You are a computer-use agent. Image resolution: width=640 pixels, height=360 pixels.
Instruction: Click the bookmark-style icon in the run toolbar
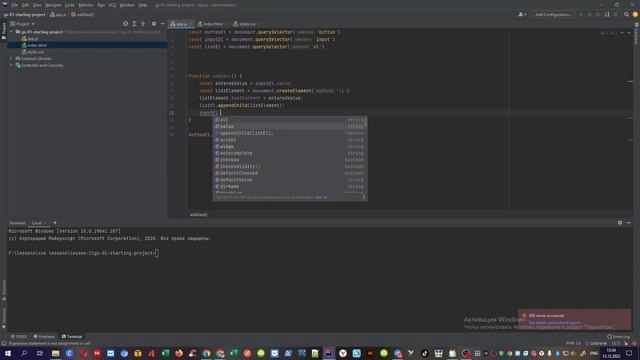pos(607,14)
